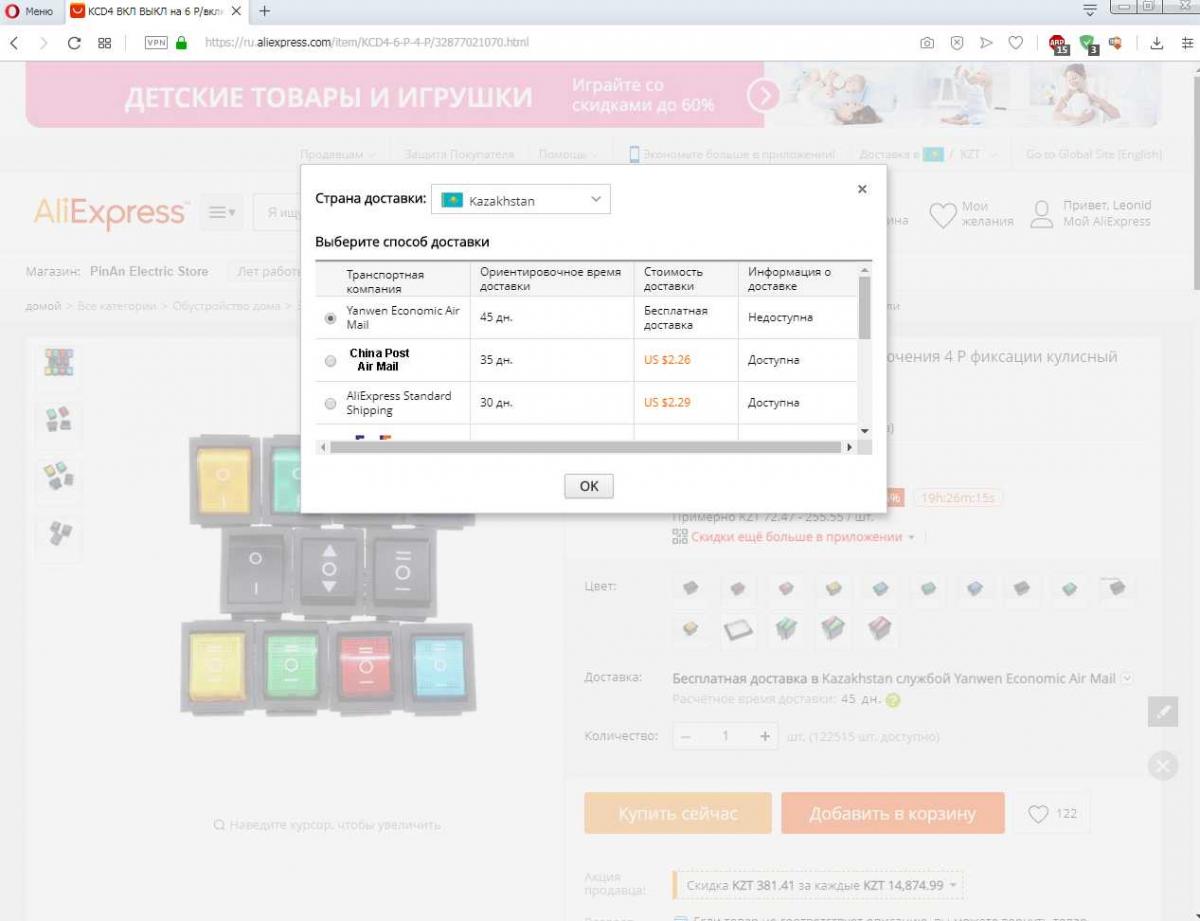The height and width of the screenshot is (921, 1200).
Task: Open the Kazakhstan delivery country dropdown
Action: [520, 200]
